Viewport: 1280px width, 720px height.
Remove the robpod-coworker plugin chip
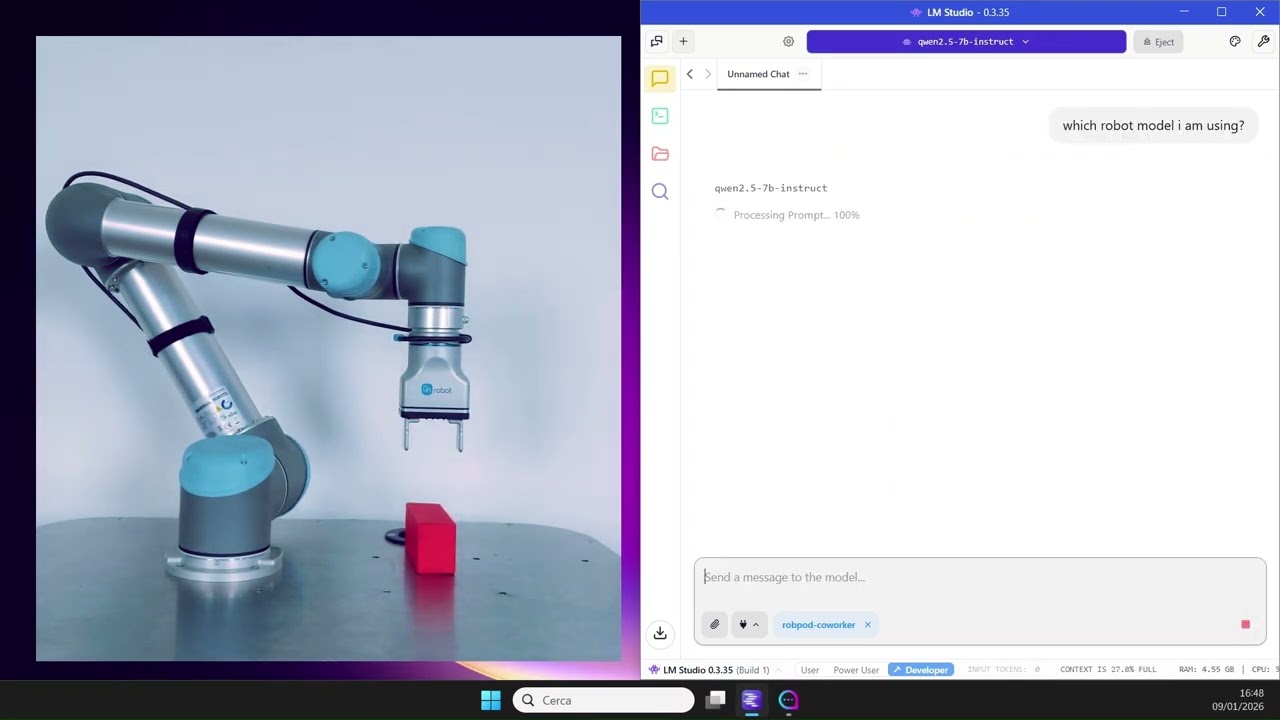(868, 625)
